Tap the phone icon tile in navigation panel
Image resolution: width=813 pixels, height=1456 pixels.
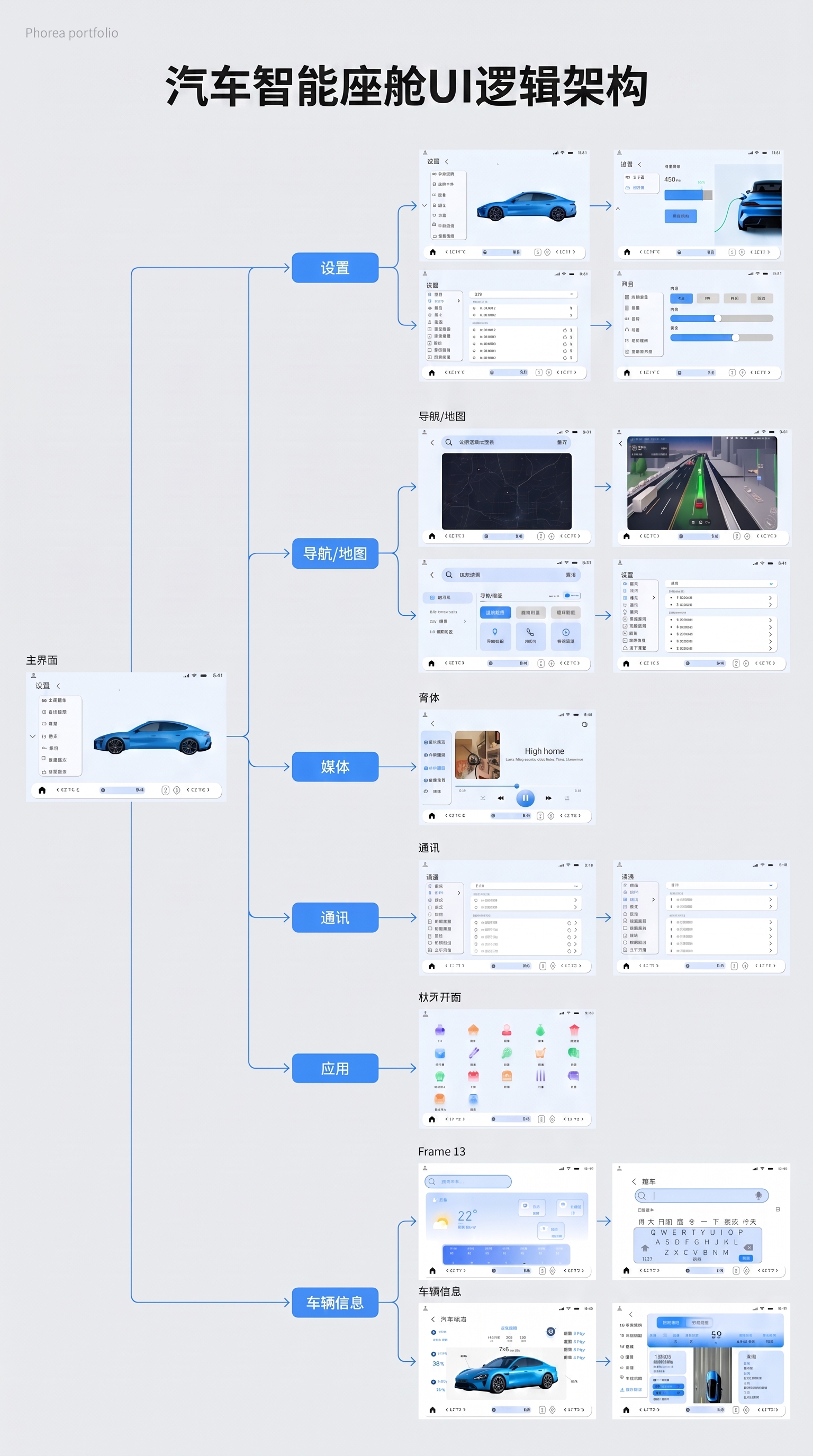530,636
